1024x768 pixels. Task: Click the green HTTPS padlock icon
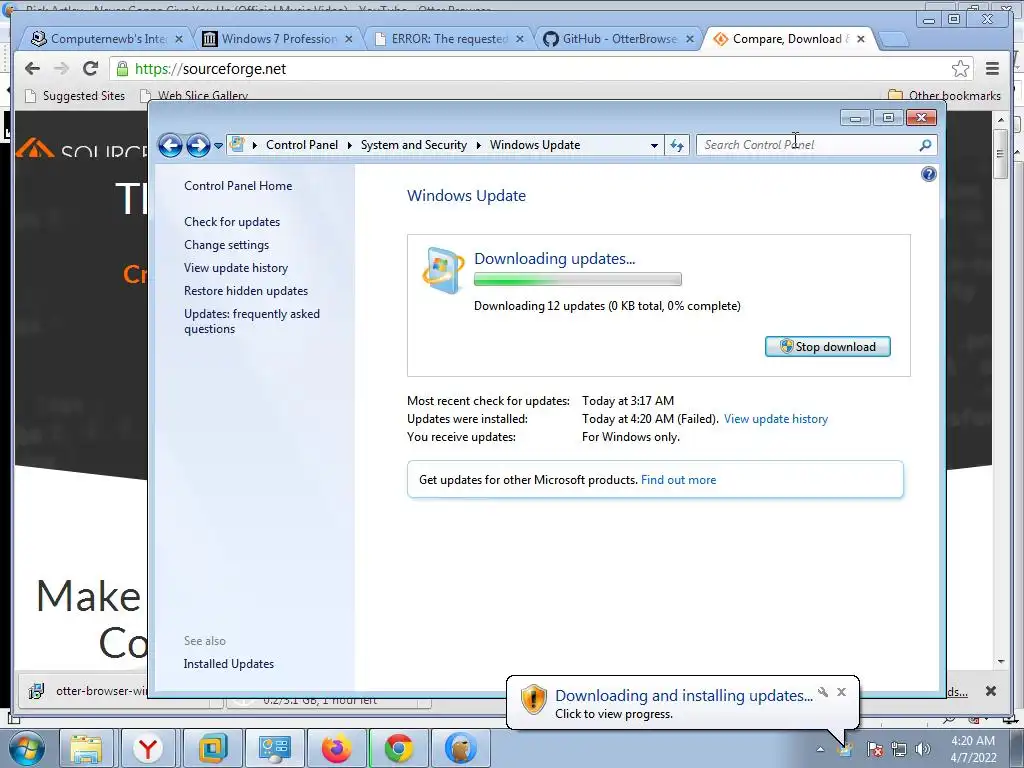pos(122,69)
